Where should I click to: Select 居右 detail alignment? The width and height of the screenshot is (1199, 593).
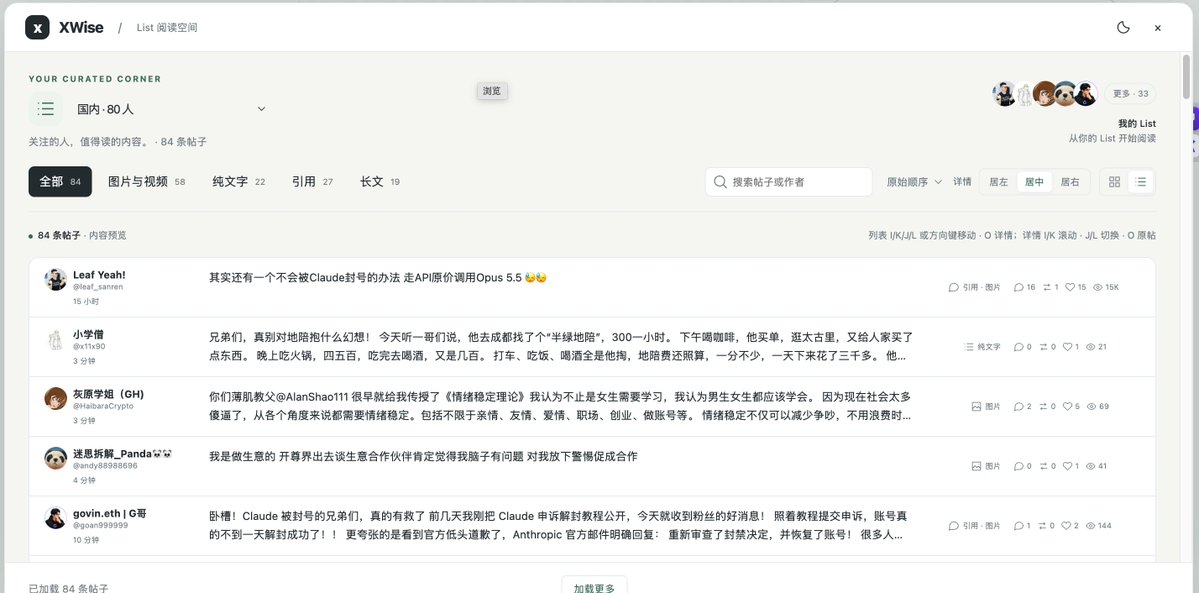click(1070, 182)
